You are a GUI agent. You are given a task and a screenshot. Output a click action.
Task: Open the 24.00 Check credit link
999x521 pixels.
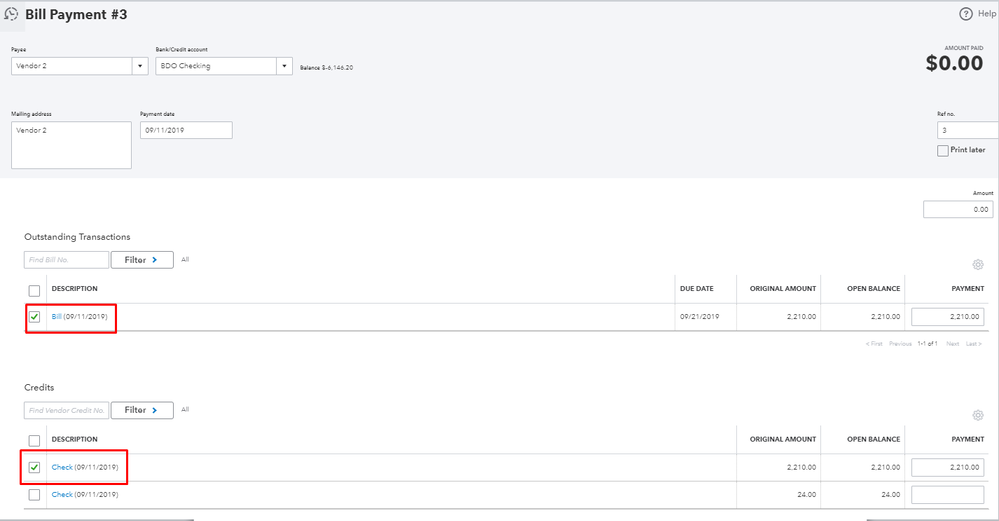coord(62,494)
